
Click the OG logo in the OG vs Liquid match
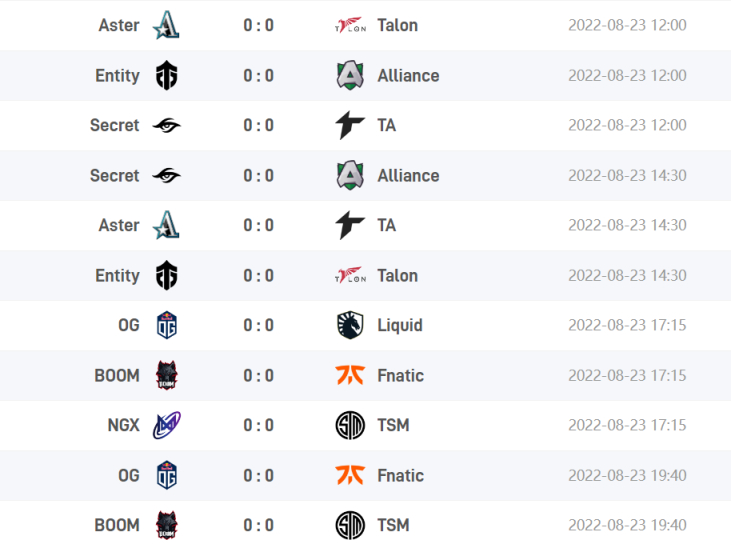tap(166, 325)
